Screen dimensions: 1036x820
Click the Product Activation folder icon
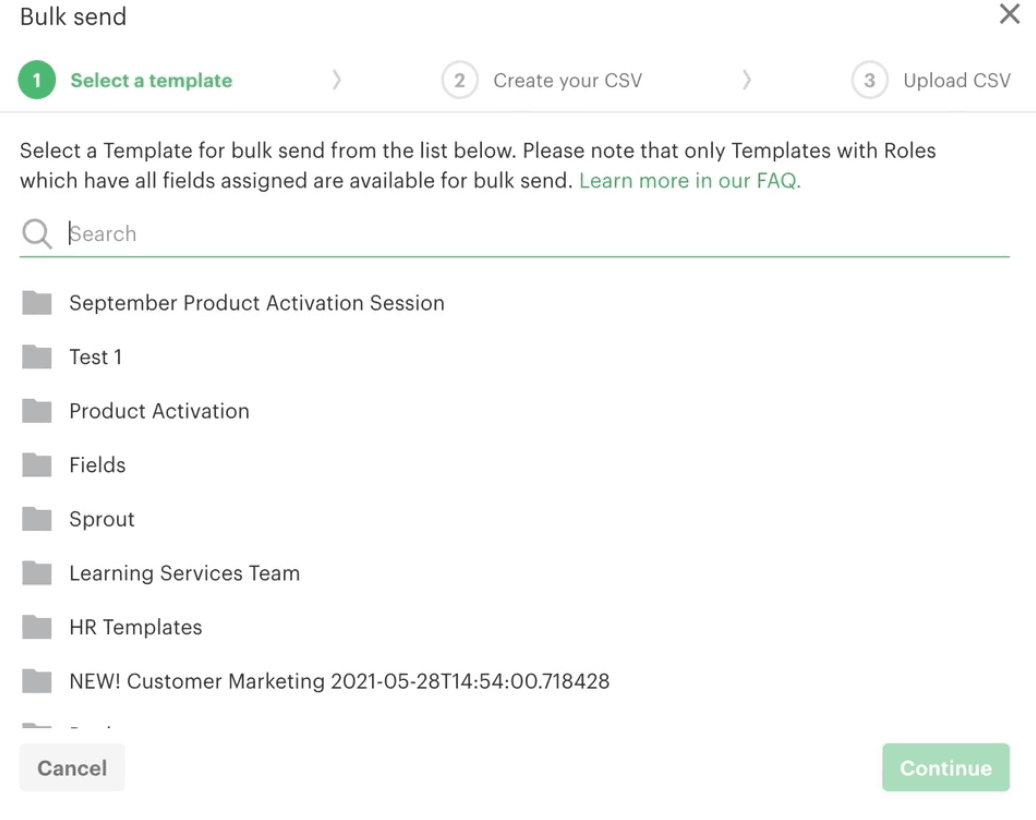pos(37,411)
